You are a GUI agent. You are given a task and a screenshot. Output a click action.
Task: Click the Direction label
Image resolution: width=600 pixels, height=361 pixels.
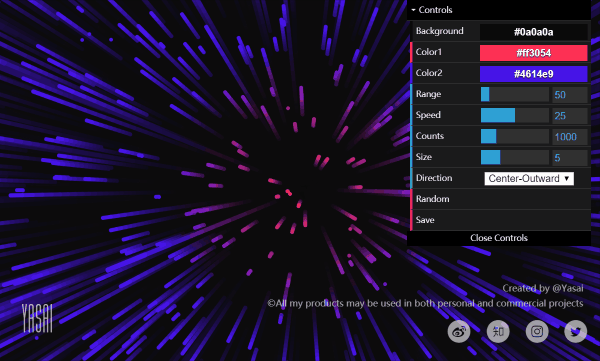coord(434,178)
